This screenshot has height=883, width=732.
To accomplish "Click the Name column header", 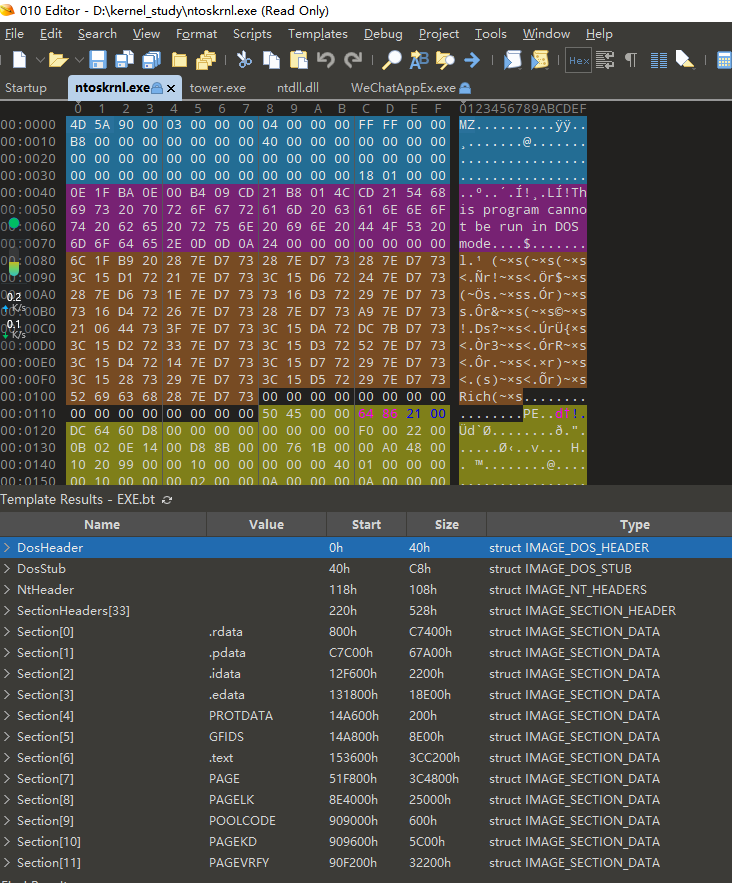I will point(102,524).
